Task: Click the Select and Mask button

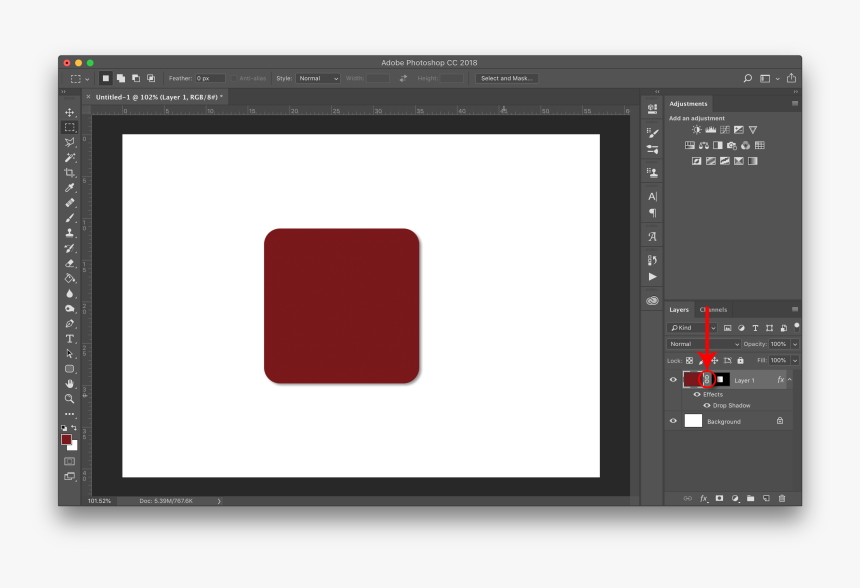Action: (506, 78)
